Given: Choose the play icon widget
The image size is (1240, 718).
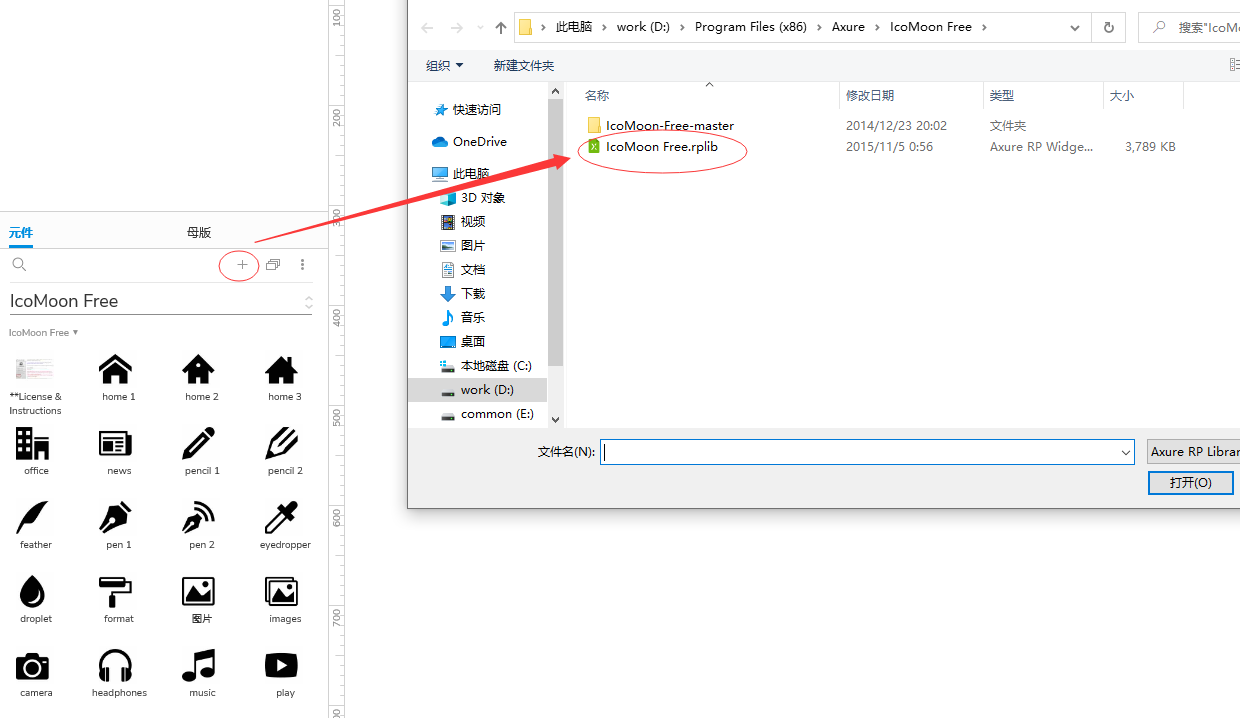Looking at the screenshot, I should point(282,666).
